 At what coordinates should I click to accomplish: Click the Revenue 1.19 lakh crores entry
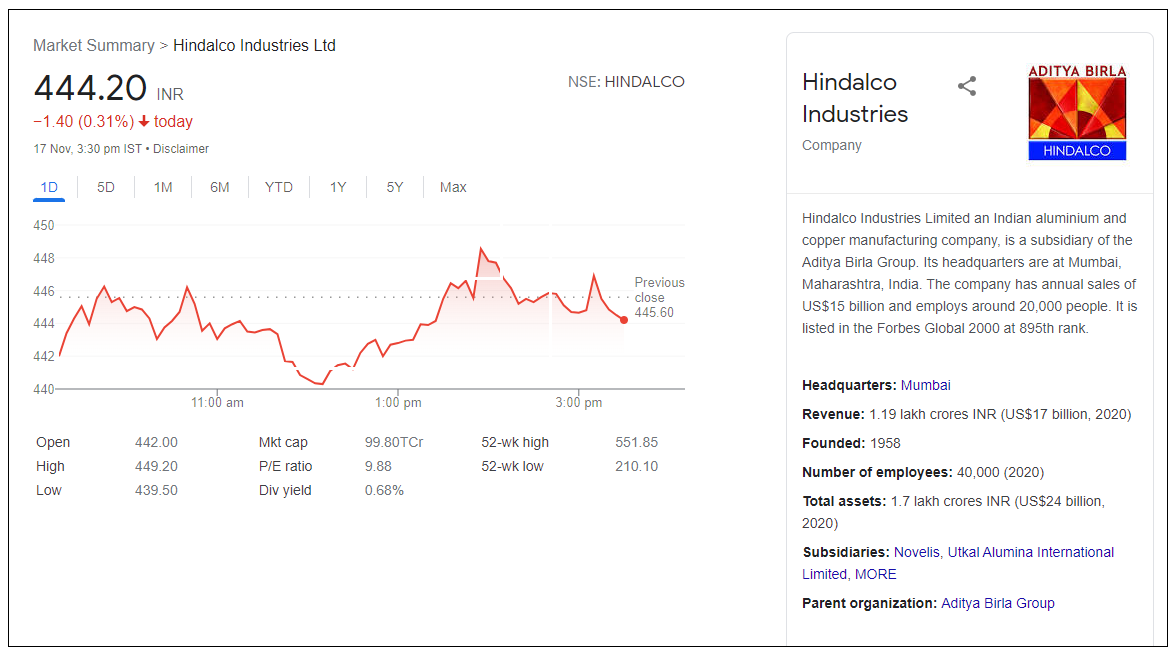[967, 414]
